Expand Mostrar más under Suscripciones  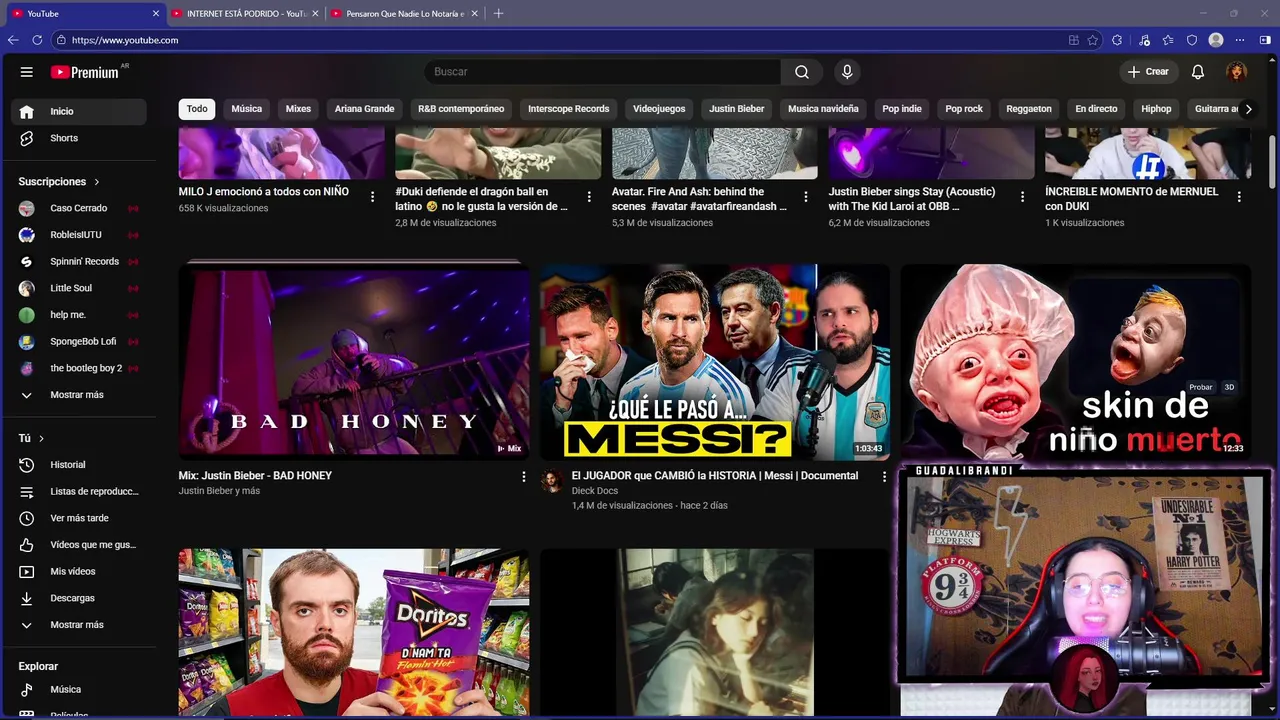[x=80, y=395]
